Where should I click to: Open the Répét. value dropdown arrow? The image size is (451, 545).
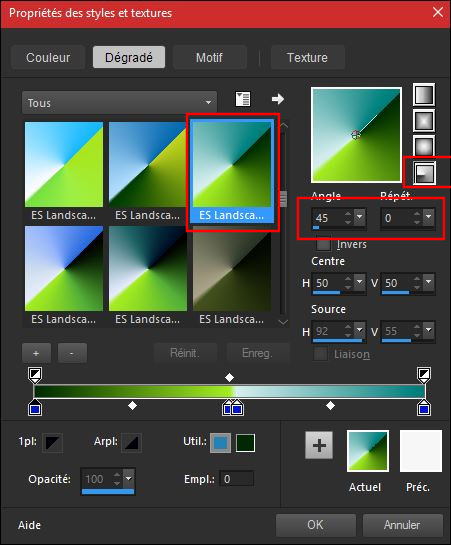pos(429,218)
